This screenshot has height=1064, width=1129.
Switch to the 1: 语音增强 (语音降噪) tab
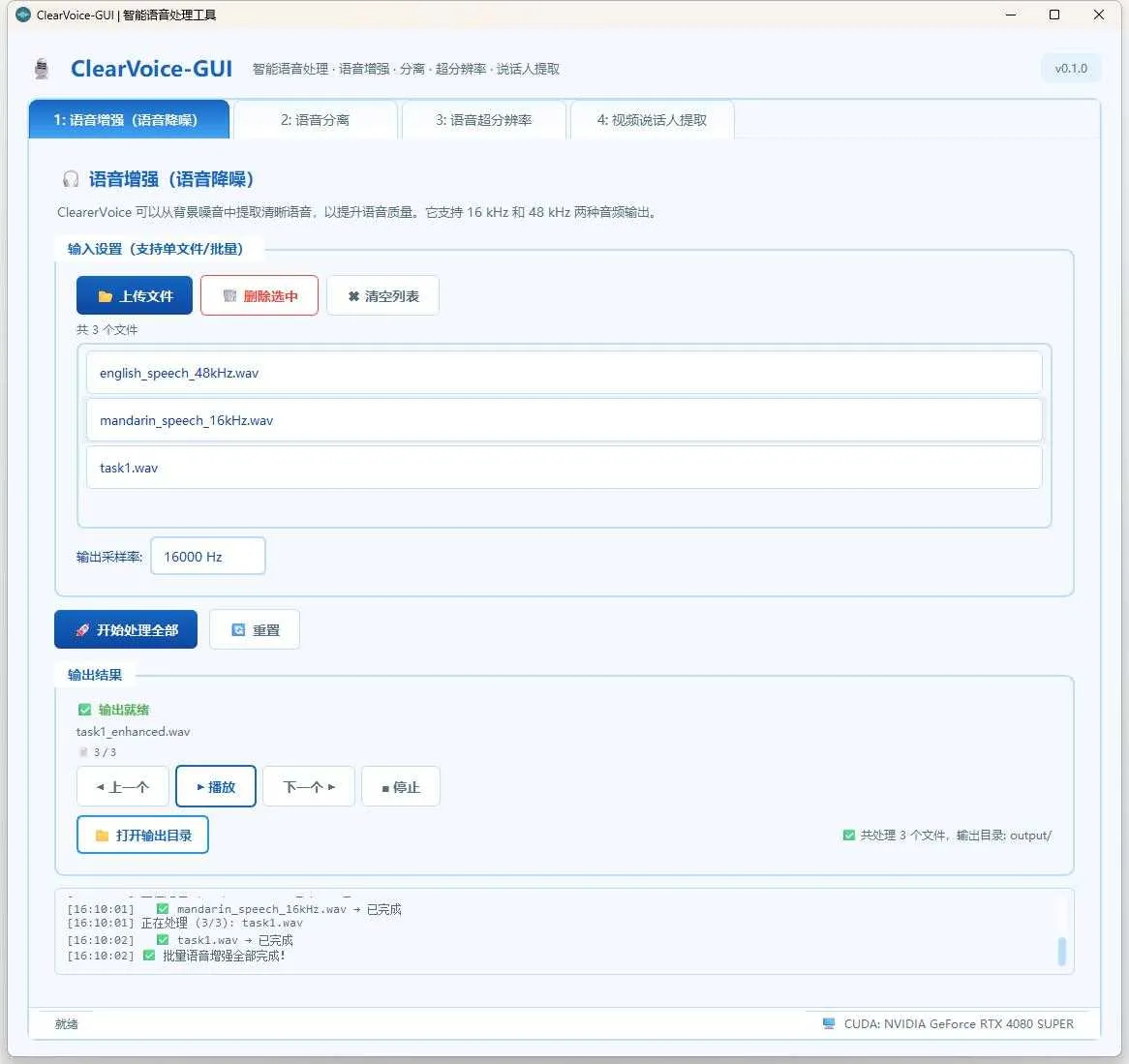click(x=129, y=119)
